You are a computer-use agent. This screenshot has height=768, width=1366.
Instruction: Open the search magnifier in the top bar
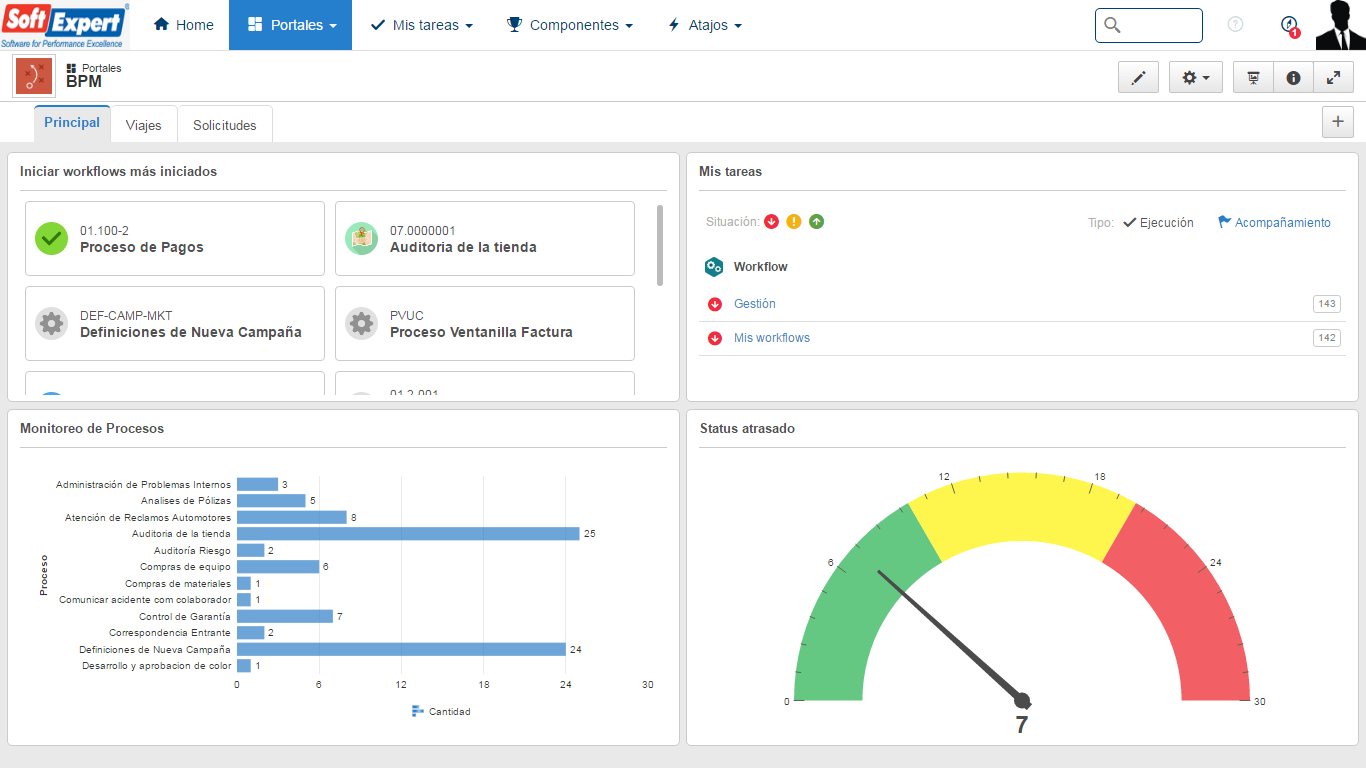1112,25
